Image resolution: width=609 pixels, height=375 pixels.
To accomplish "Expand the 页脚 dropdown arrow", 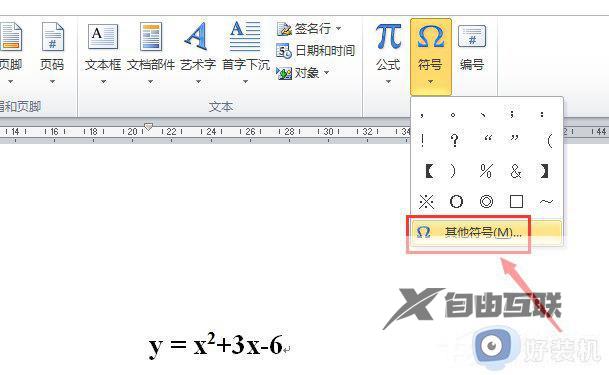I will tap(10, 82).
